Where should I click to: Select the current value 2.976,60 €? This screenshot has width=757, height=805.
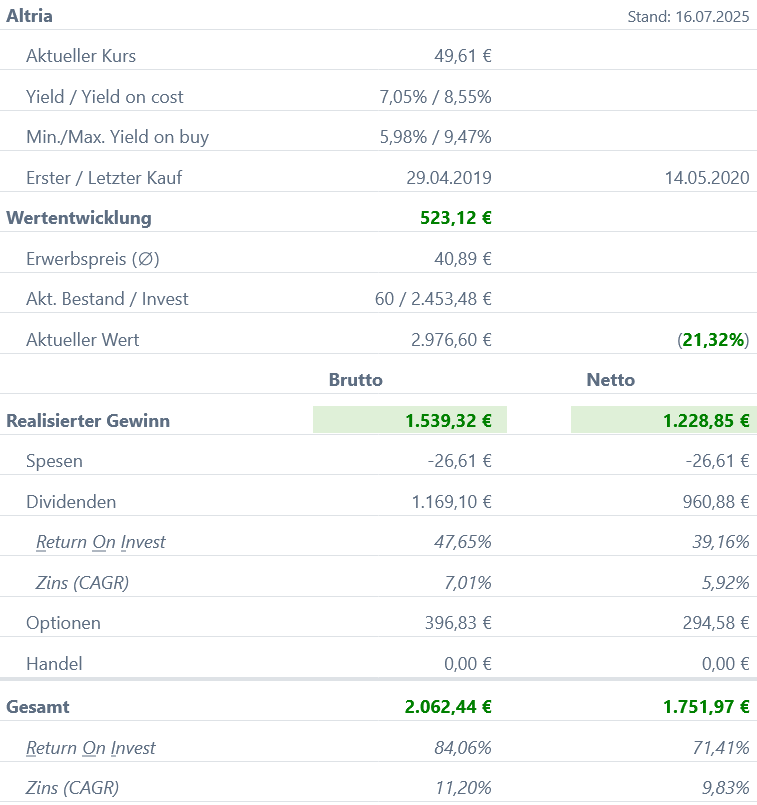coord(452,340)
